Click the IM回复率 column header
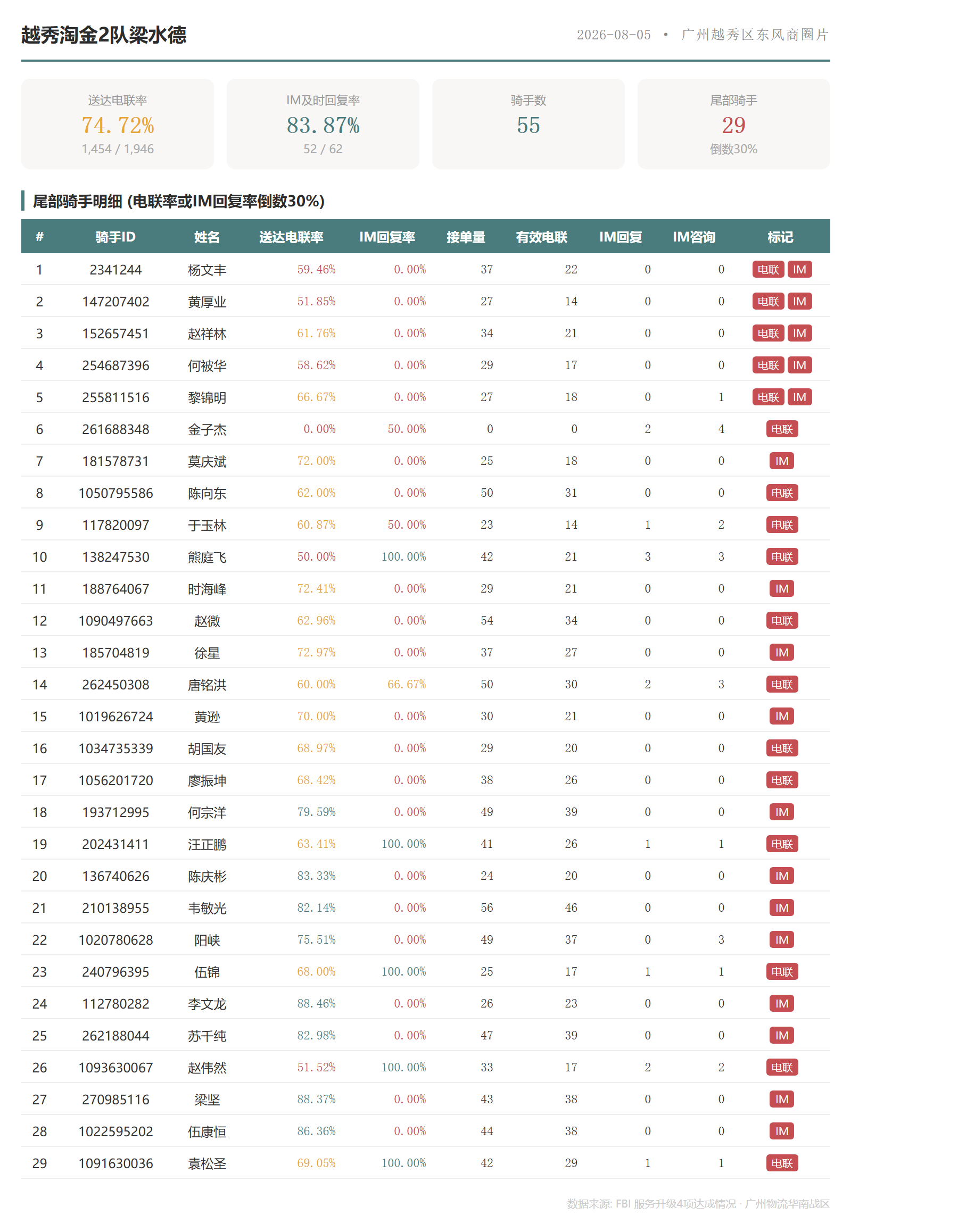This screenshot has width=958, height=1232. click(x=387, y=237)
